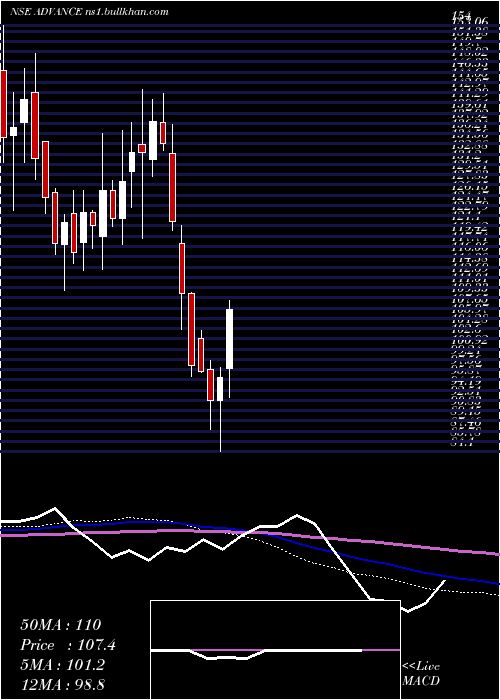Click the MACD histogram panel

click(275, 650)
